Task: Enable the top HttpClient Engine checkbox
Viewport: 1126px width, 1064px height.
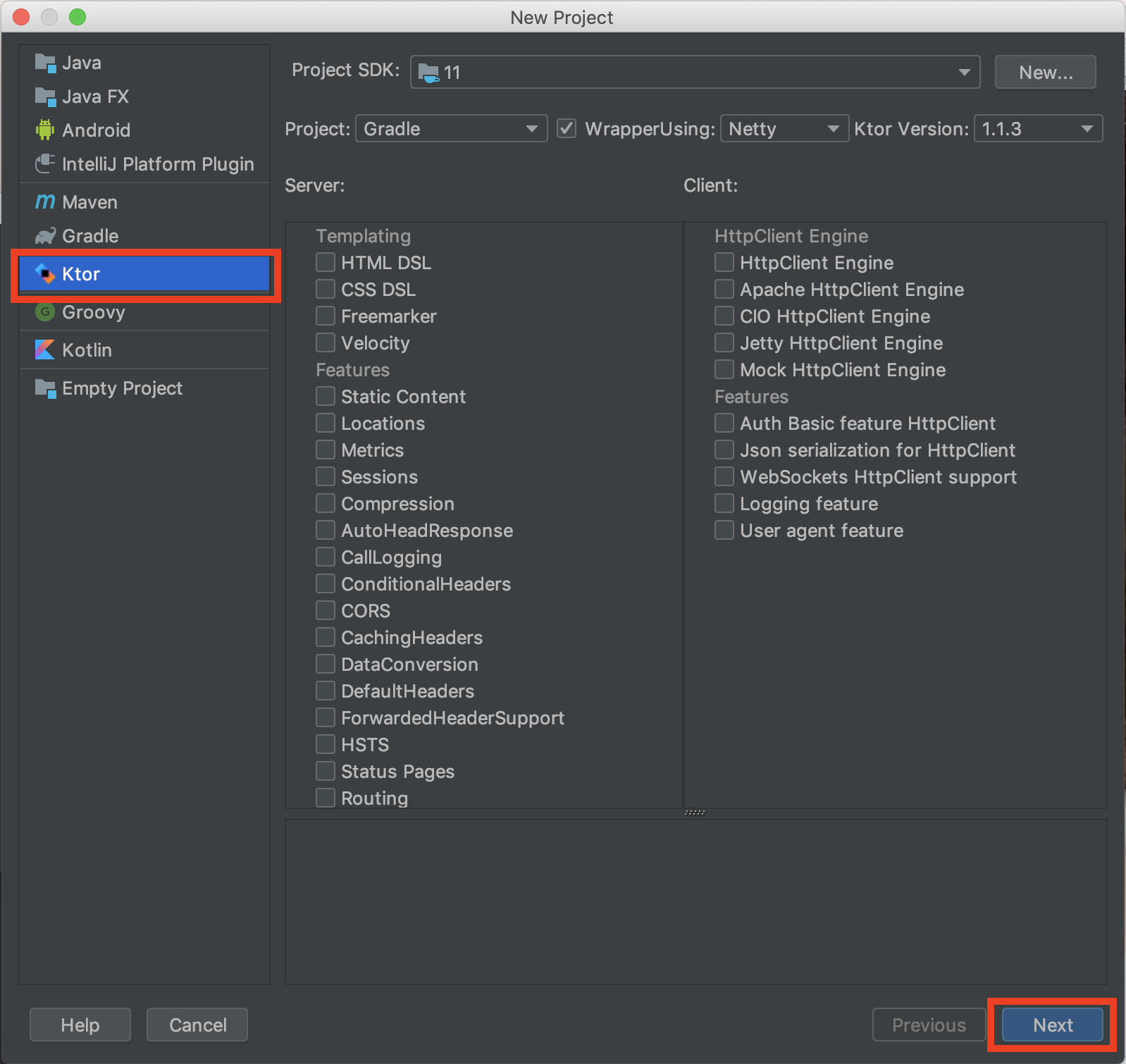Action: point(724,263)
